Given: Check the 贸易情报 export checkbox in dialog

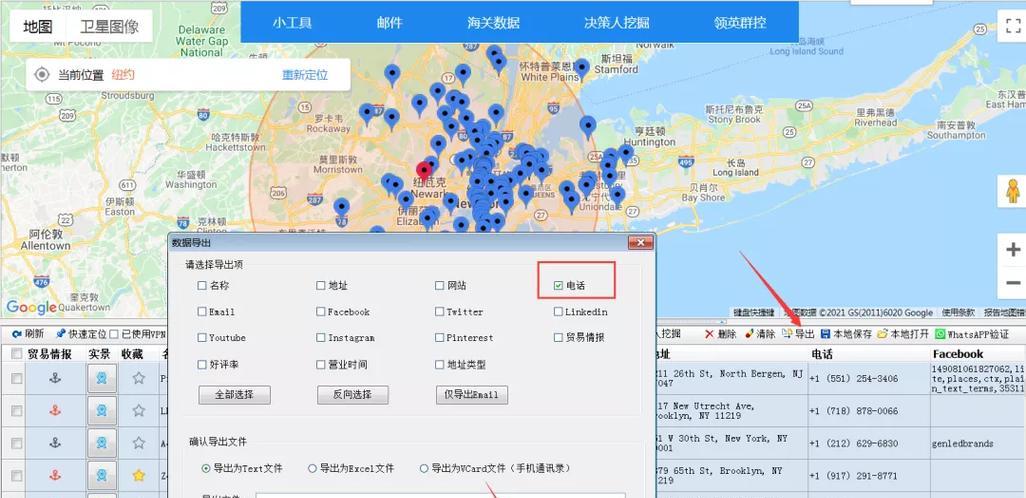Looking at the screenshot, I should pyautogui.click(x=558, y=338).
